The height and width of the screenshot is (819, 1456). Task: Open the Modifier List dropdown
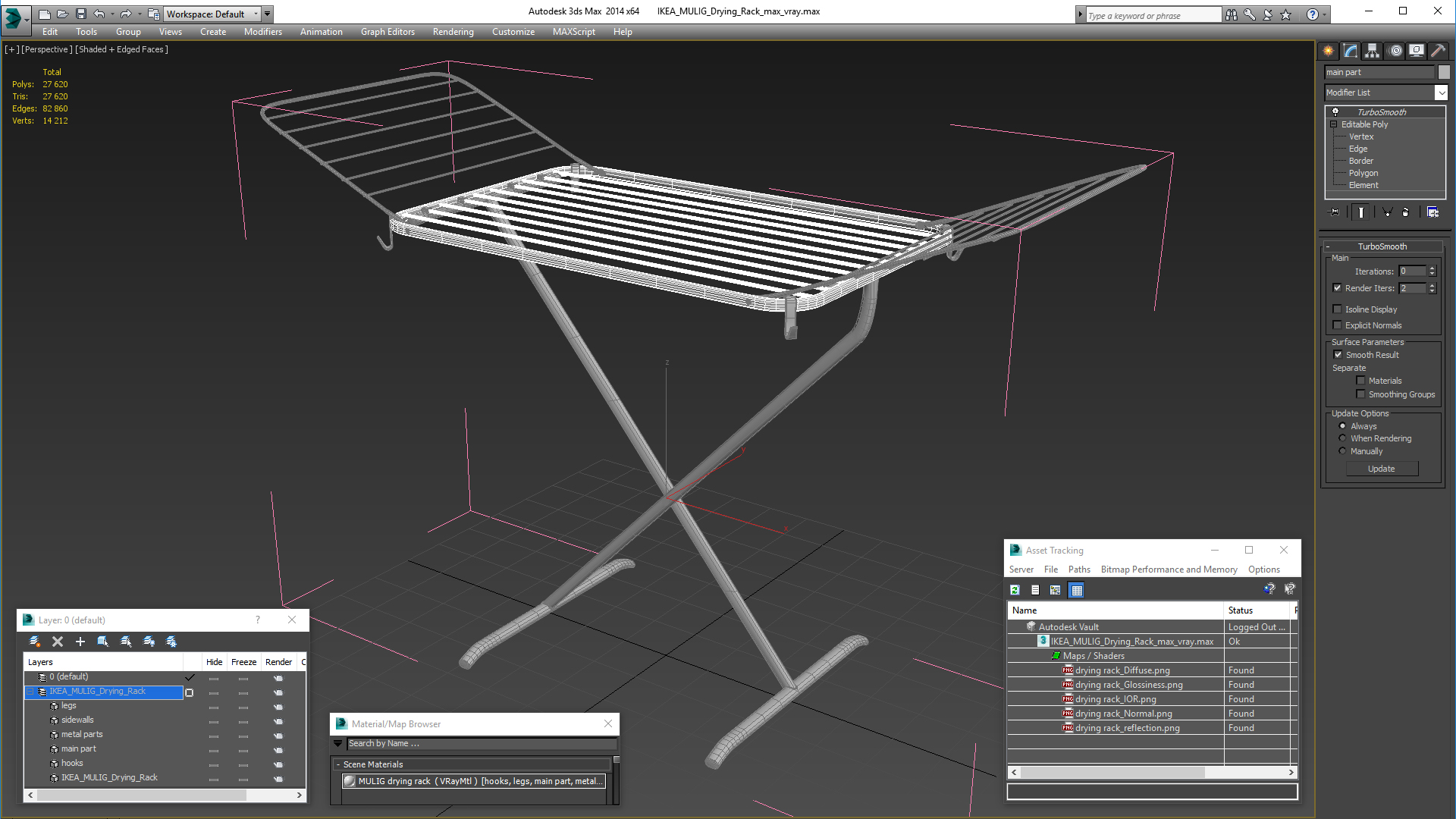click(x=1441, y=93)
